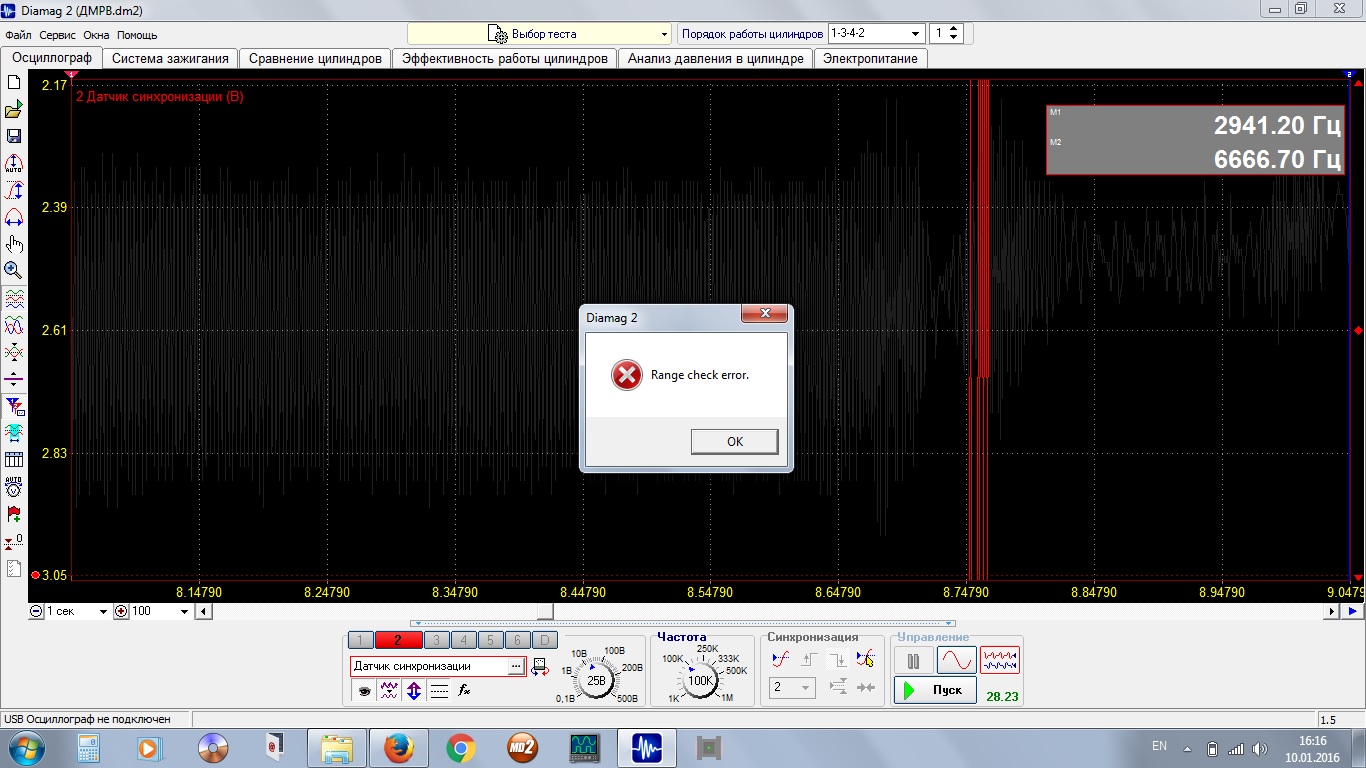
Task: Open the cylinder firing order 1-3-4-2 dropdown
Action: point(876,33)
